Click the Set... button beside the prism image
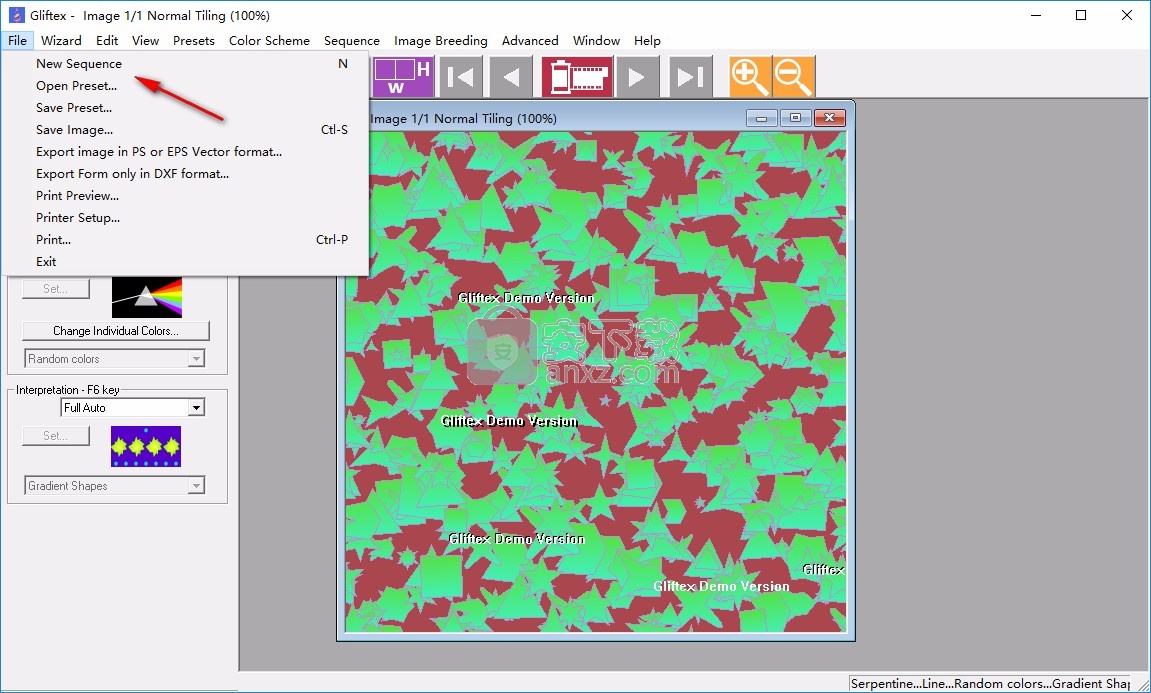This screenshot has width=1151, height=693. click(56, 289)
